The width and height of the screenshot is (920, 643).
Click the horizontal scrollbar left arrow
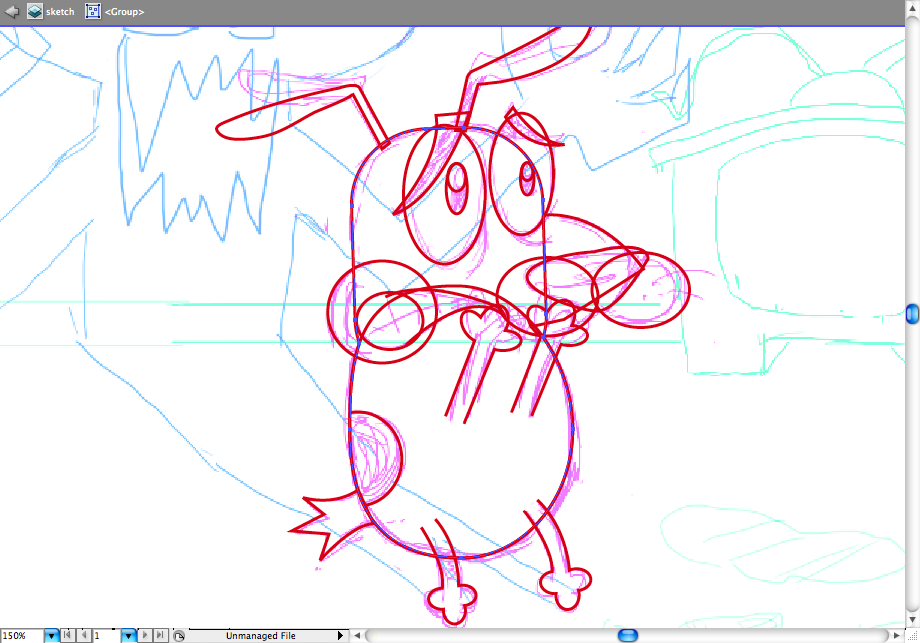pos(356,635)
